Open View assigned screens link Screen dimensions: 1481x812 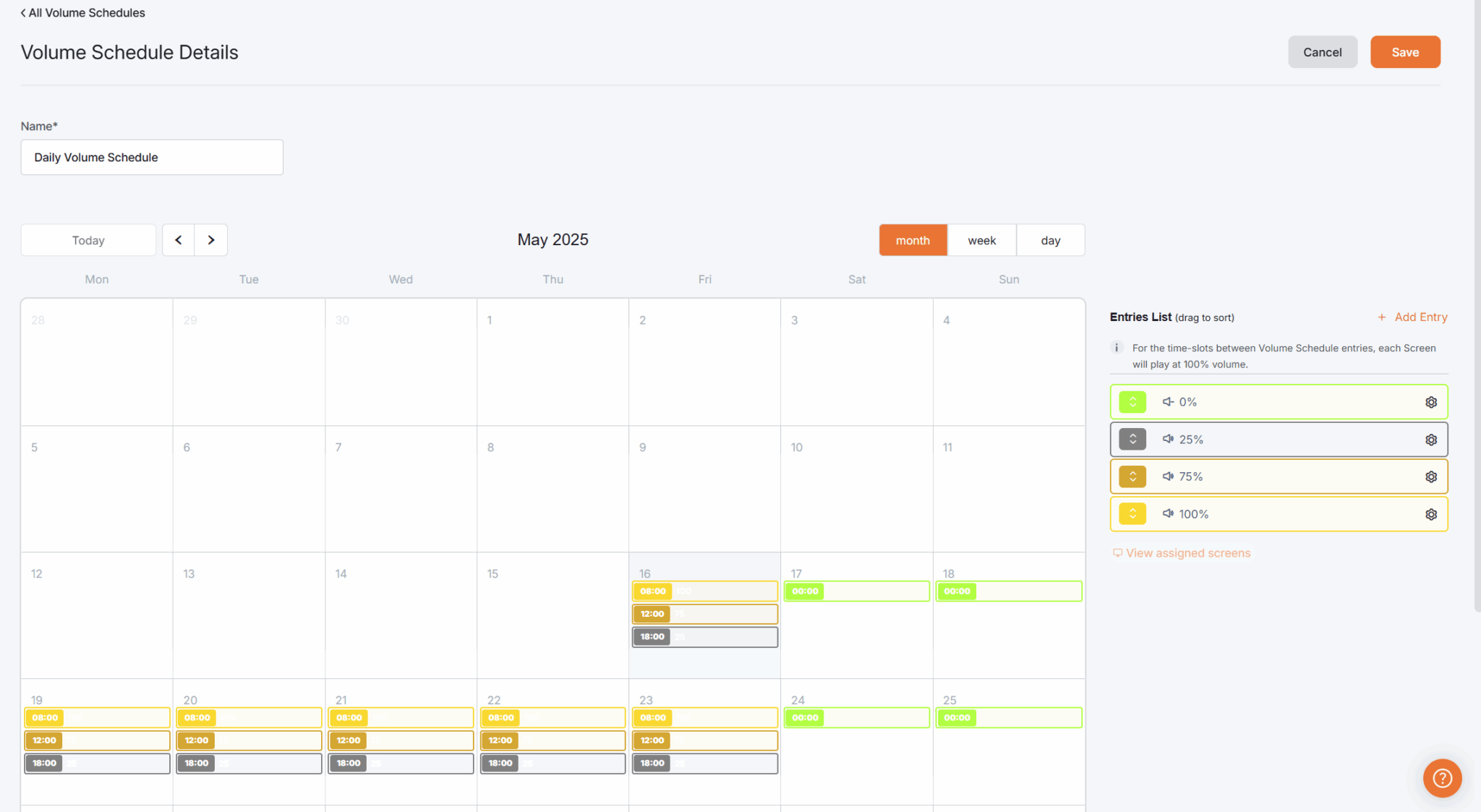pos(1182,553)
